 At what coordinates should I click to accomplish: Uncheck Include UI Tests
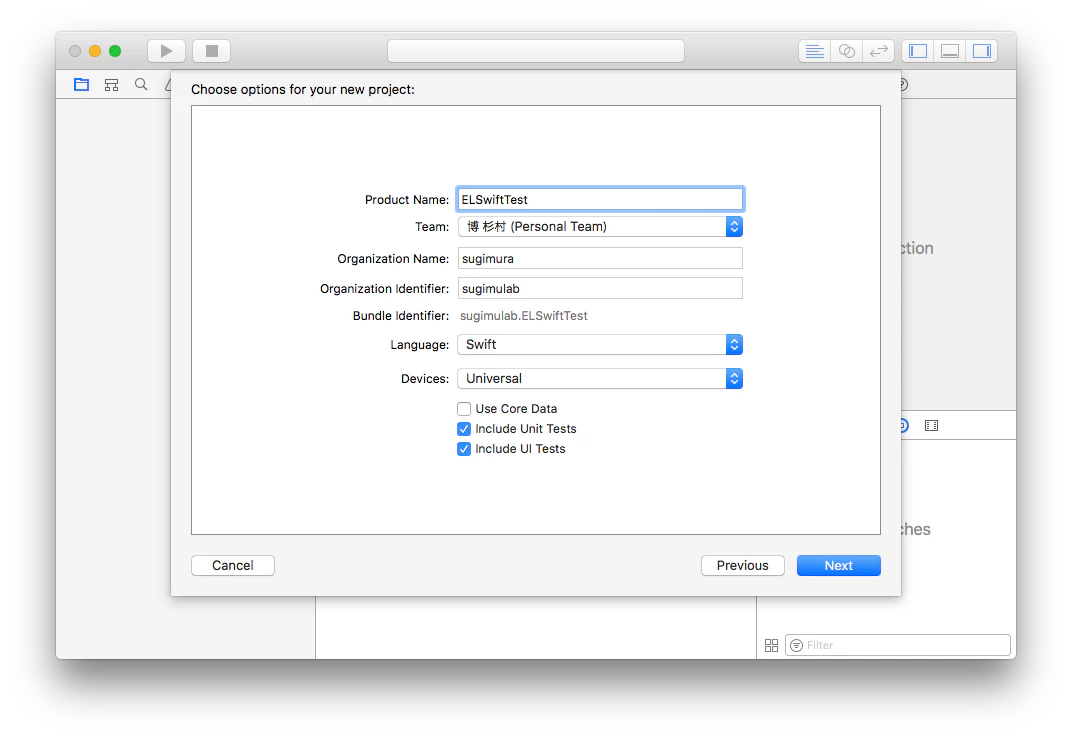pos(464,449)
